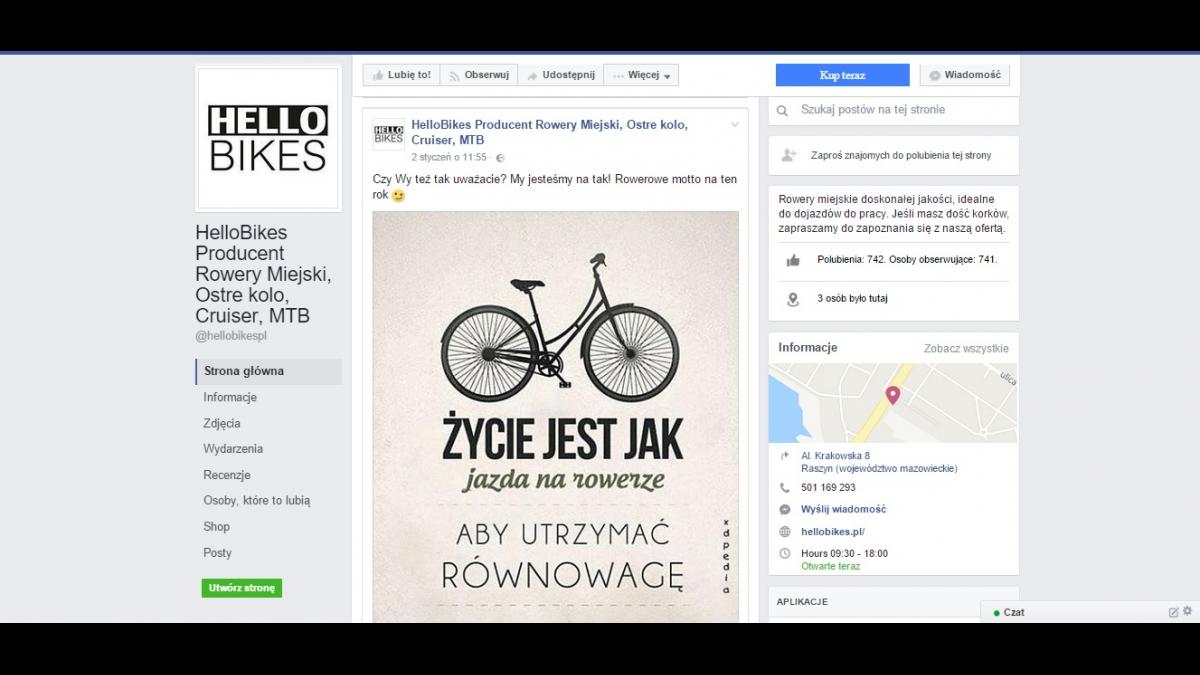Click the thumbs-up icon beside Polubienia

click(793, 260)
